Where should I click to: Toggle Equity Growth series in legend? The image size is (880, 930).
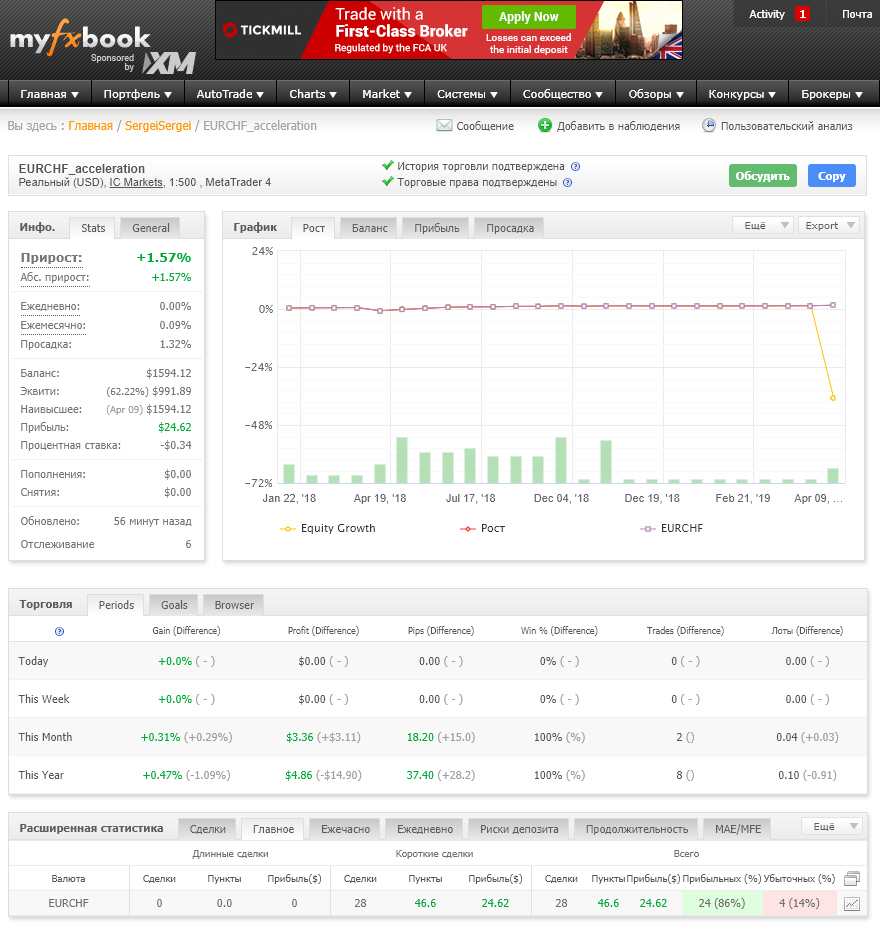pyautogui.click(x=328, y=528)
